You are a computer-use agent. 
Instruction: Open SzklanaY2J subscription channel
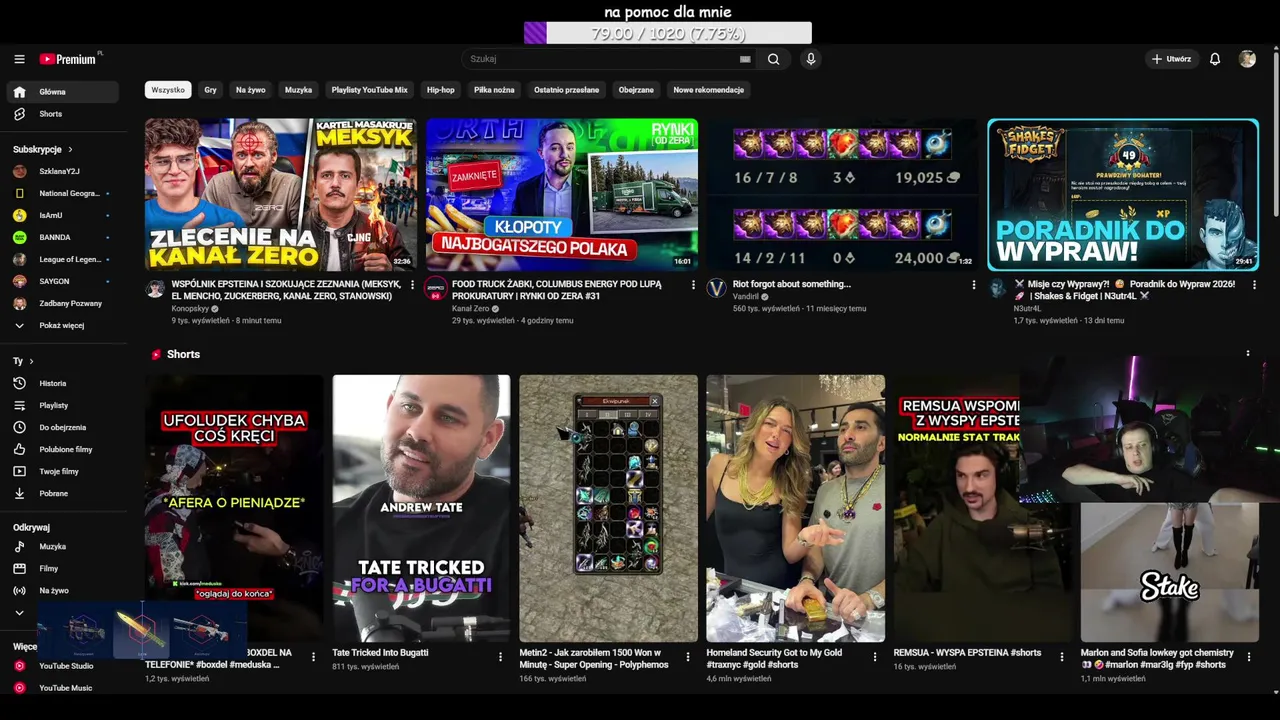(x=62, y=171)
